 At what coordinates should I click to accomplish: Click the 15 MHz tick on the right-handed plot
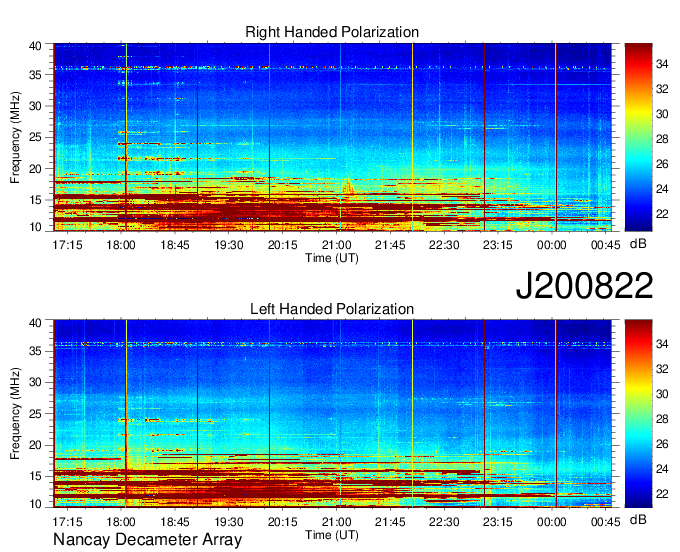tap(35, 200)
